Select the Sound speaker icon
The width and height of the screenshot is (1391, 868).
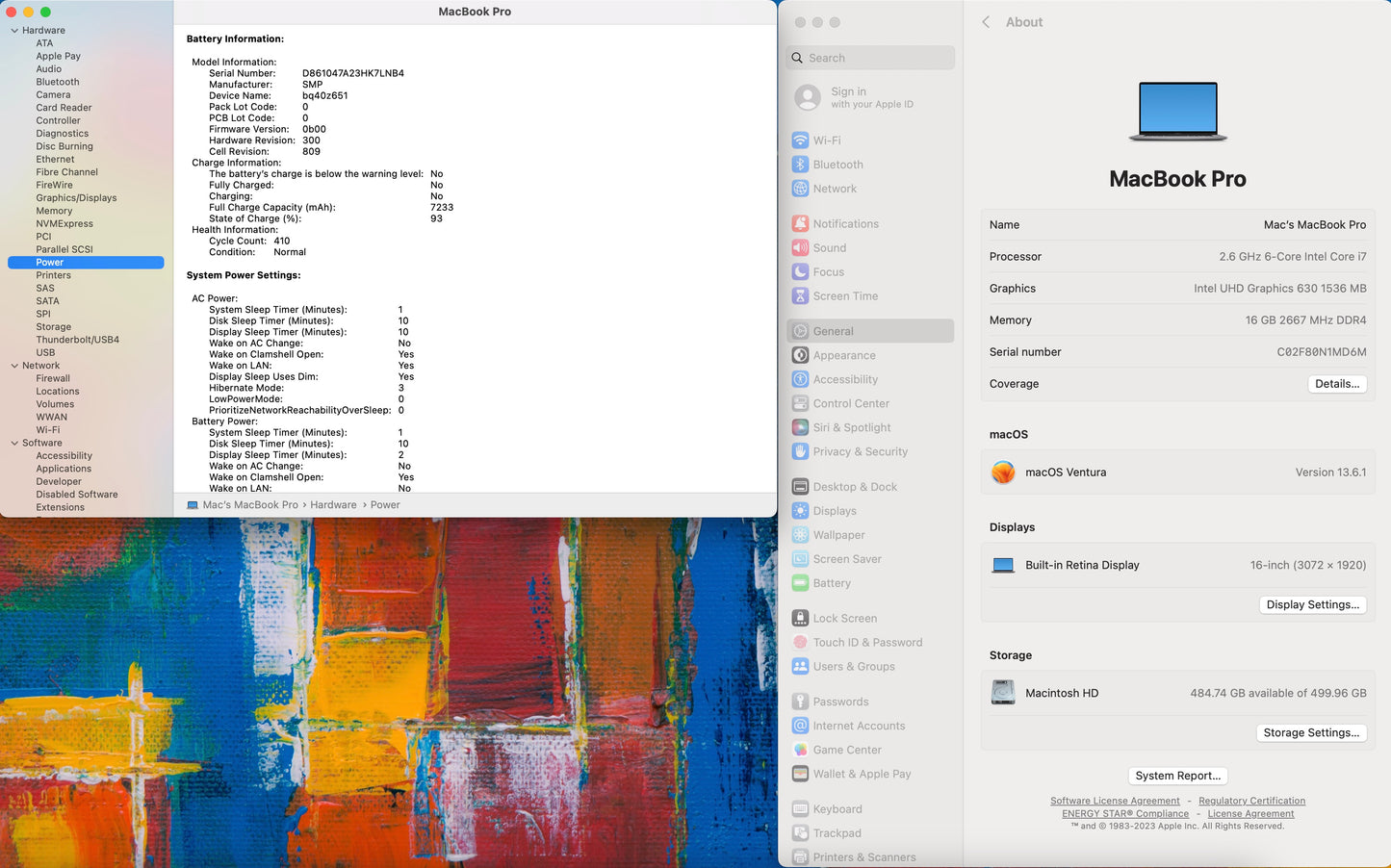click(800, 247)
